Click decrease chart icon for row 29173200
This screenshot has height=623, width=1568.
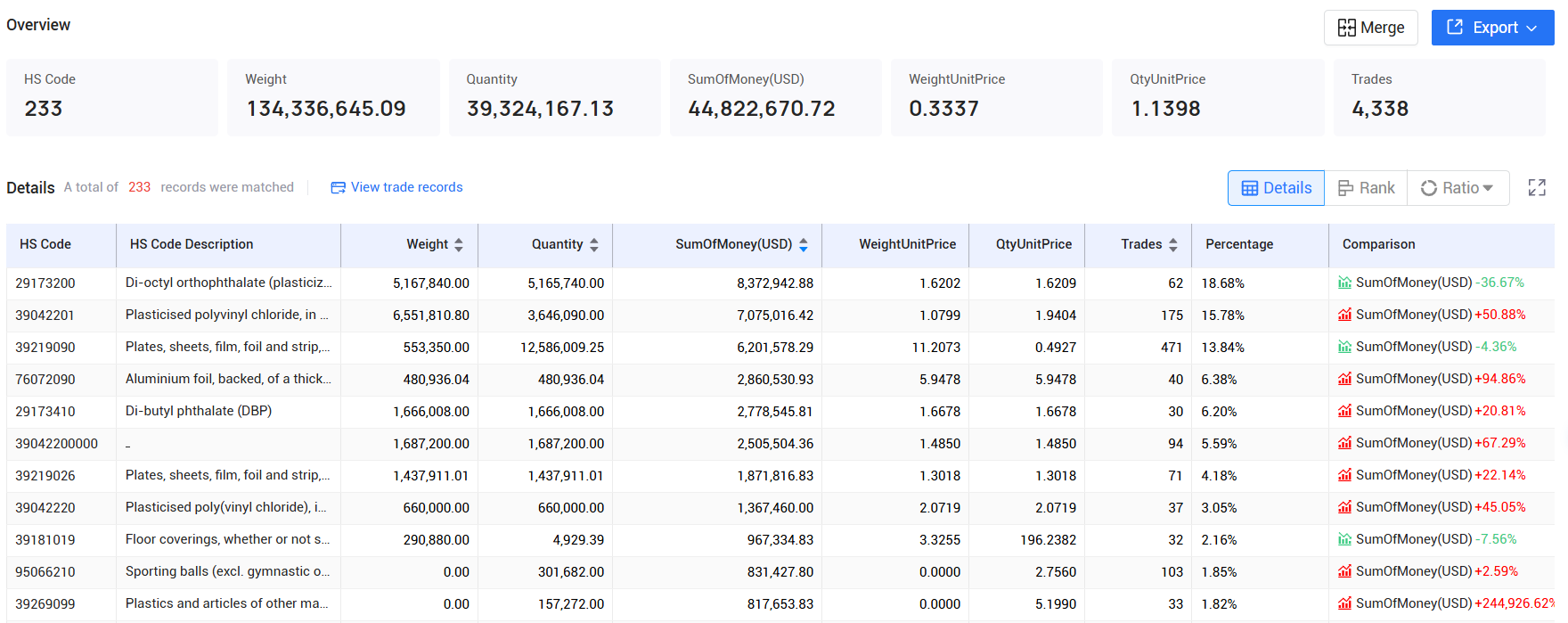tap(1345, 283)
